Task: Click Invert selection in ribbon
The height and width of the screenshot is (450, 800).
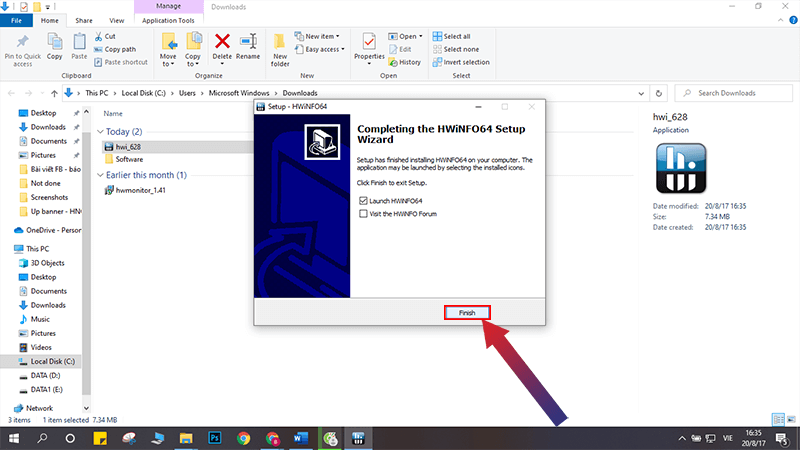Action: point(461,62)
